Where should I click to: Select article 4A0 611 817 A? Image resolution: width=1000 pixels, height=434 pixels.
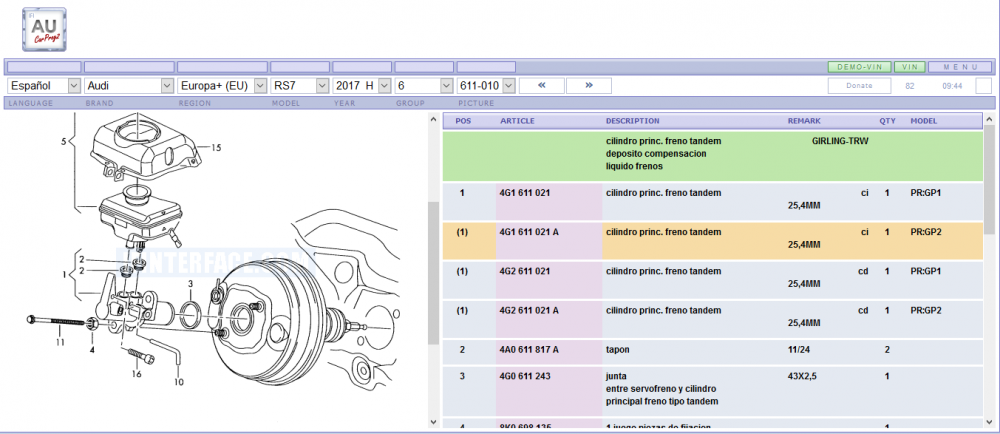click(529, 350)
